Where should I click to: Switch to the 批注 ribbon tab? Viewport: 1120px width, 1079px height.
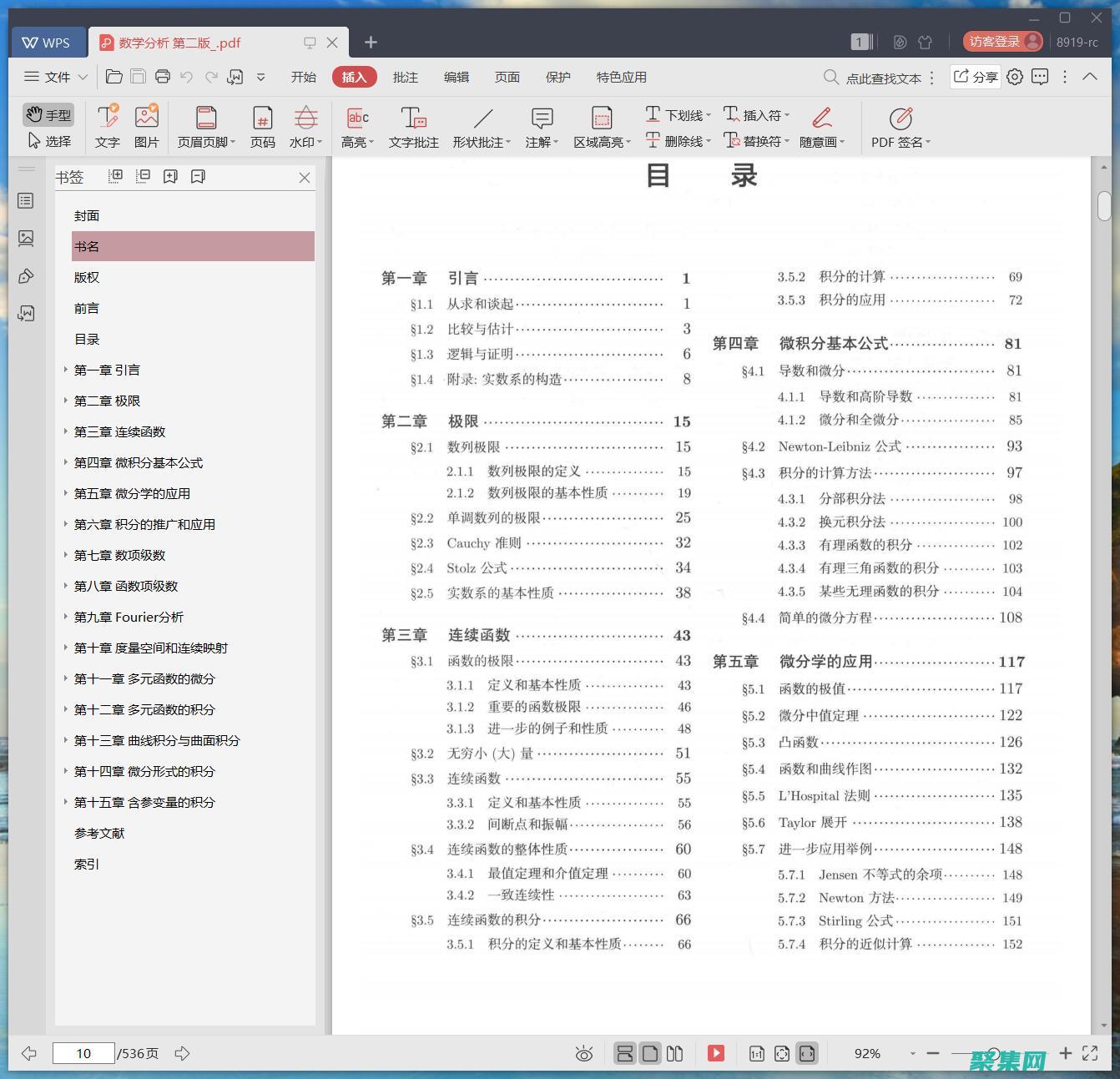click(x=406, y=77)
